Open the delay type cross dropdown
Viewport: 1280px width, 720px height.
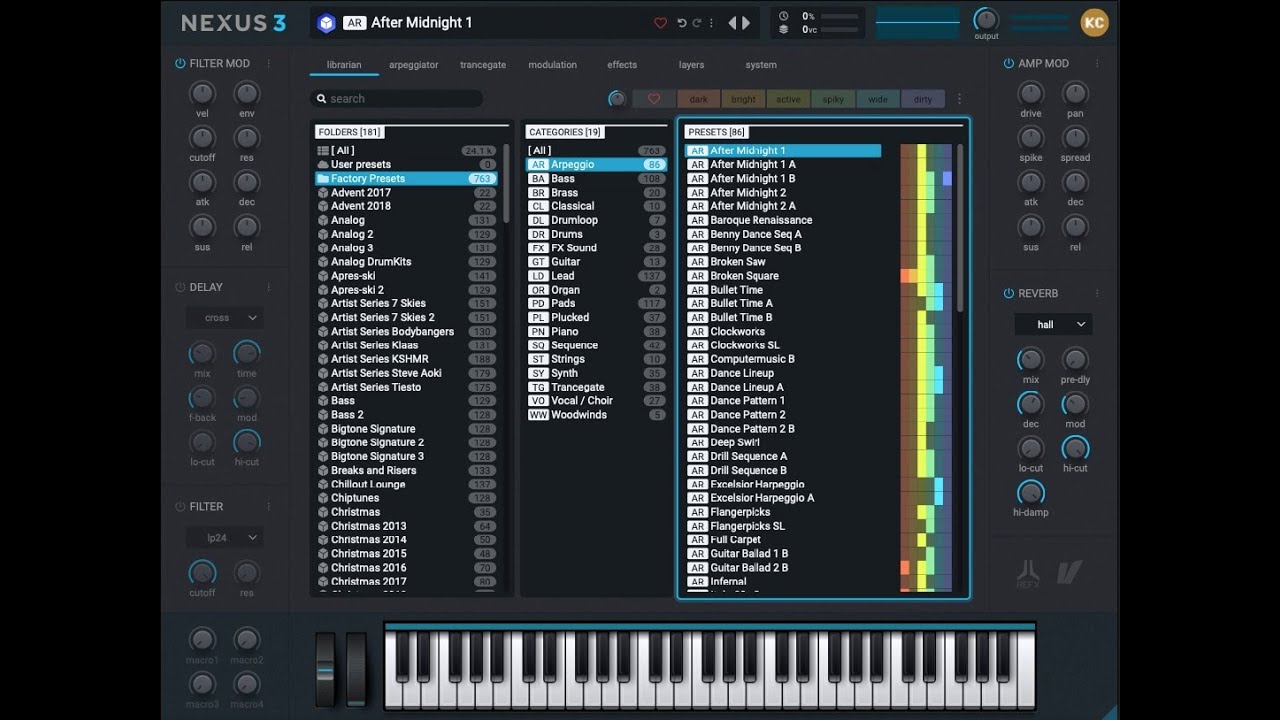[x=225, y=318]
